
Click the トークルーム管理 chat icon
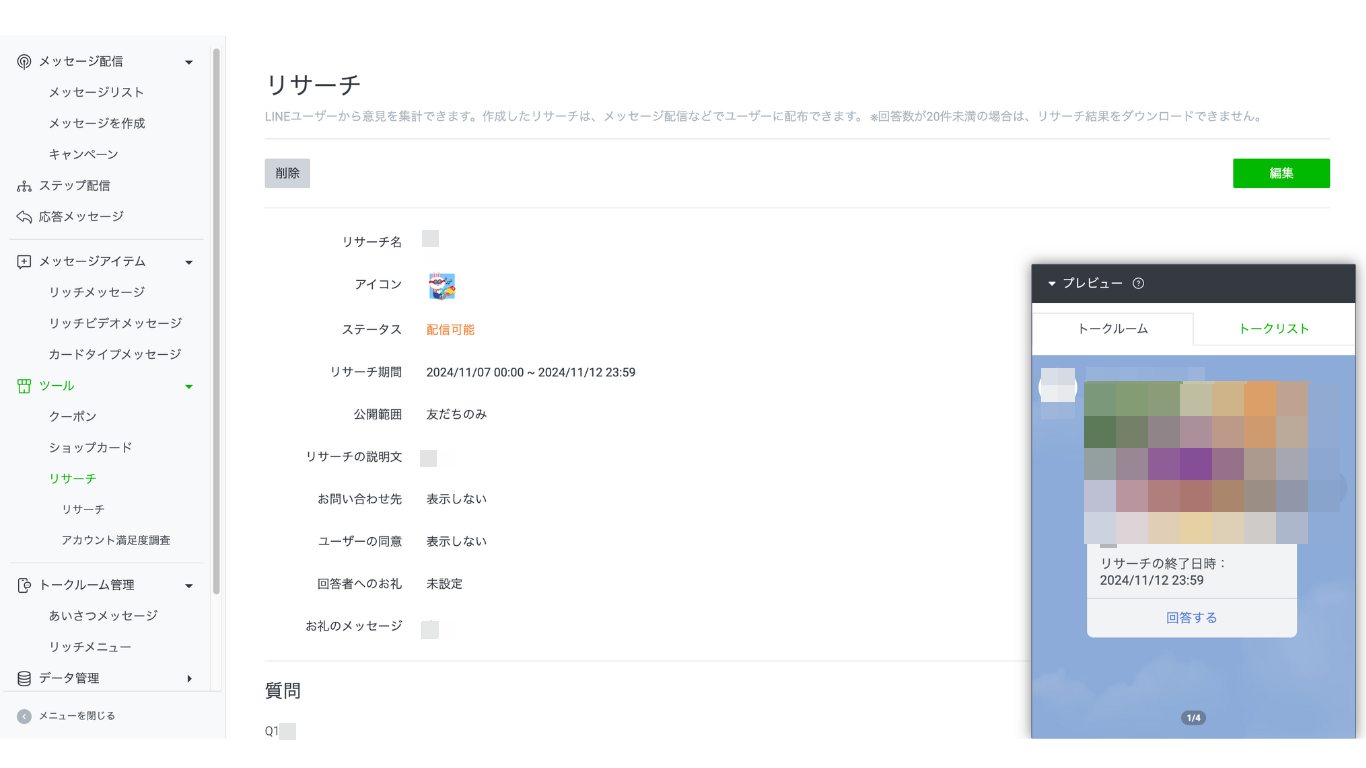tap(25, 585)
